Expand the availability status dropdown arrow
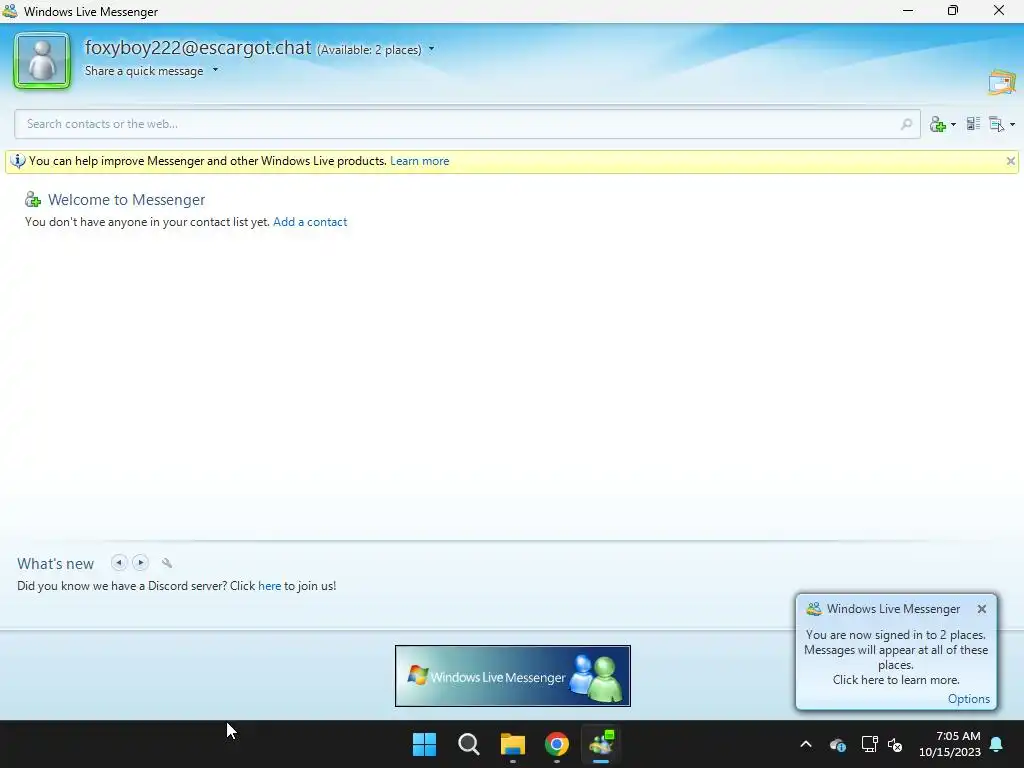 432,49
